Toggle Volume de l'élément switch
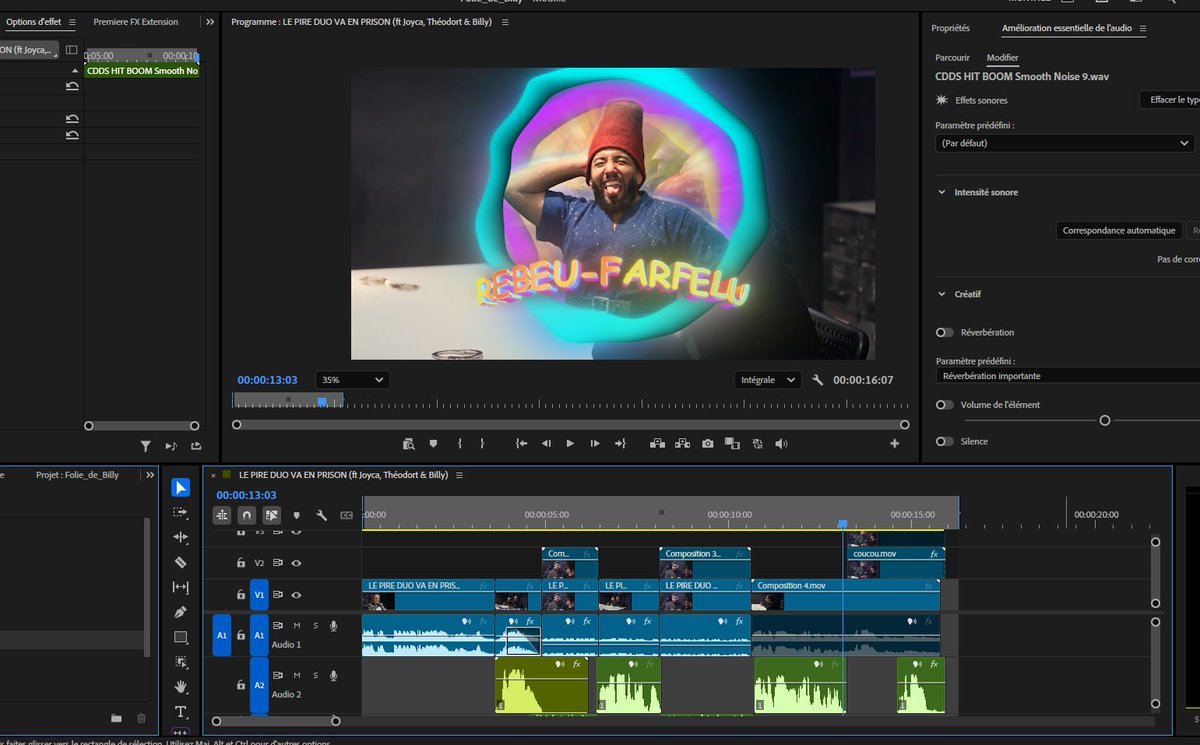This screenshot has height=745, width=1200. click(x=944, y=405)
